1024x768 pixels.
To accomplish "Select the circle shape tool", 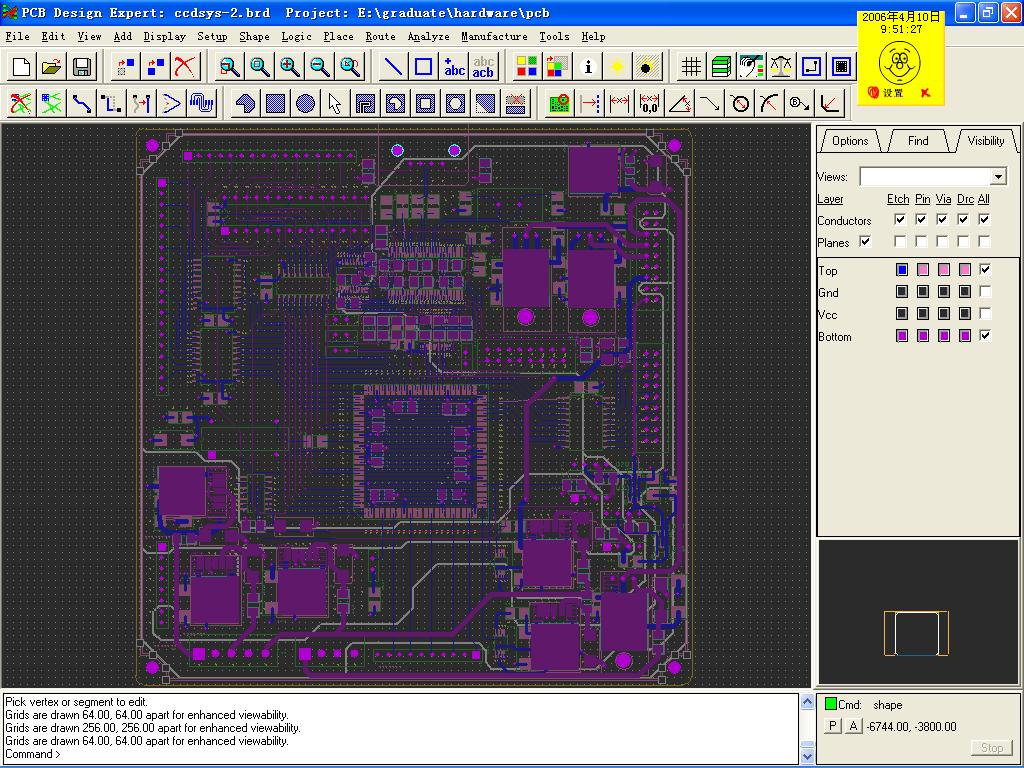I will [306, 103].
